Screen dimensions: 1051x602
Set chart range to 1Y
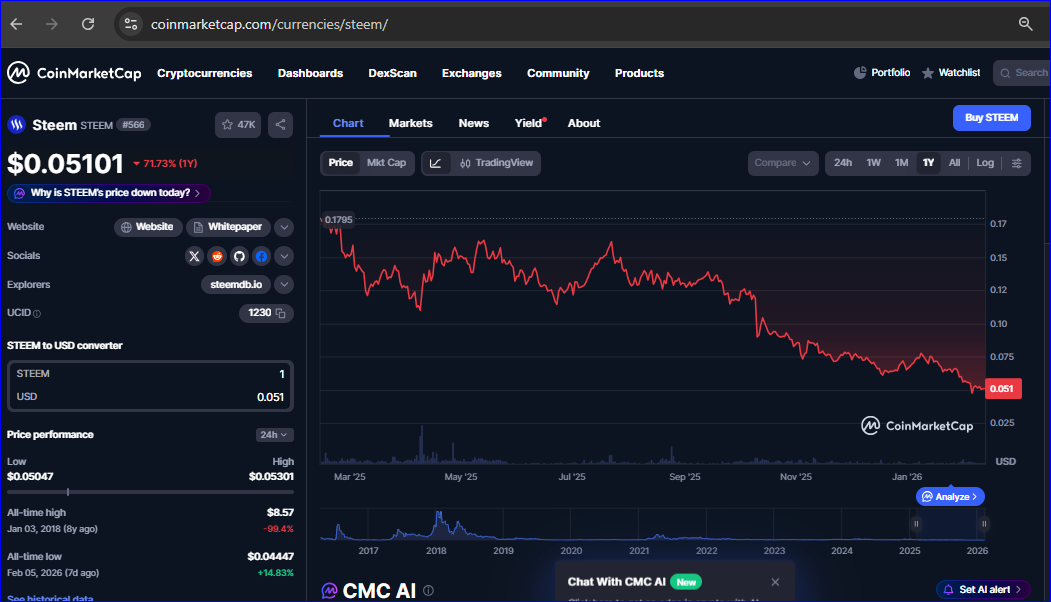click(x=928, y=163)
